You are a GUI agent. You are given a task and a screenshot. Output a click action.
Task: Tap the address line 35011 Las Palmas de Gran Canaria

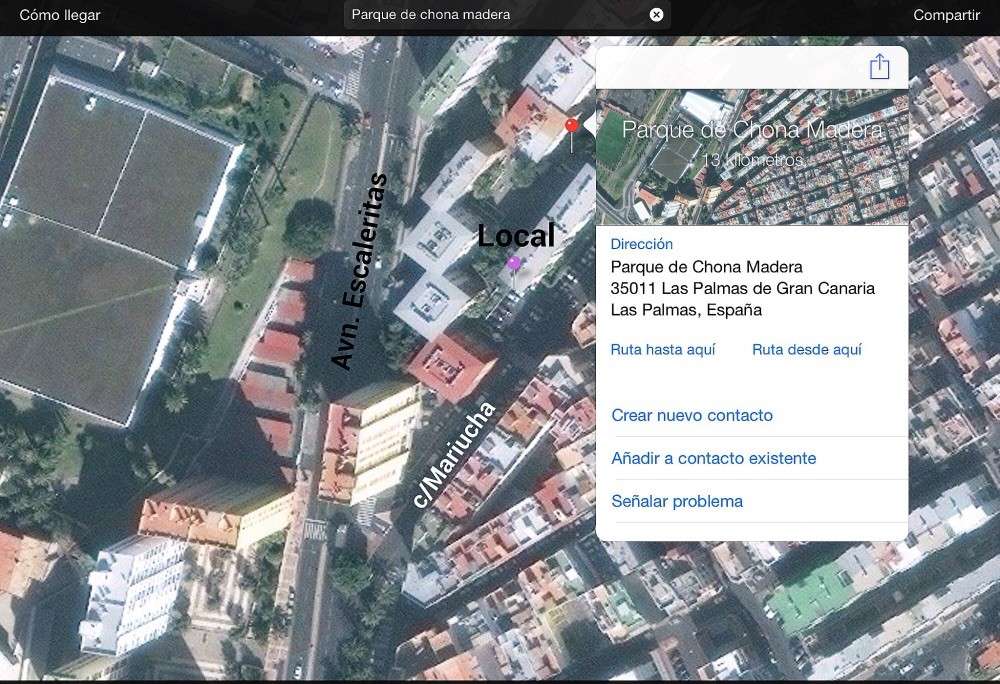point(742,288)
